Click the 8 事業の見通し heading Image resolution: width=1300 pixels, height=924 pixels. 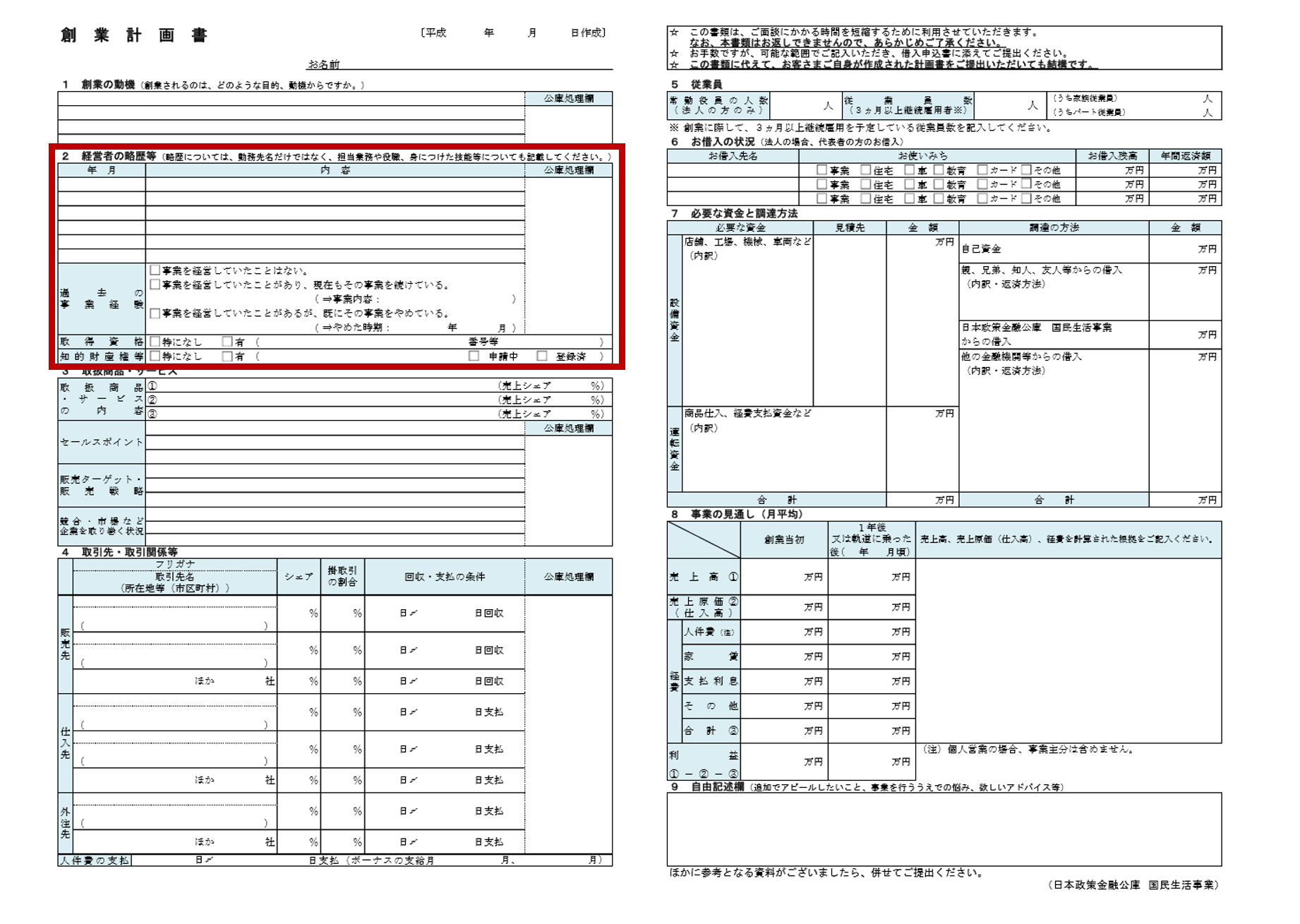736,514
